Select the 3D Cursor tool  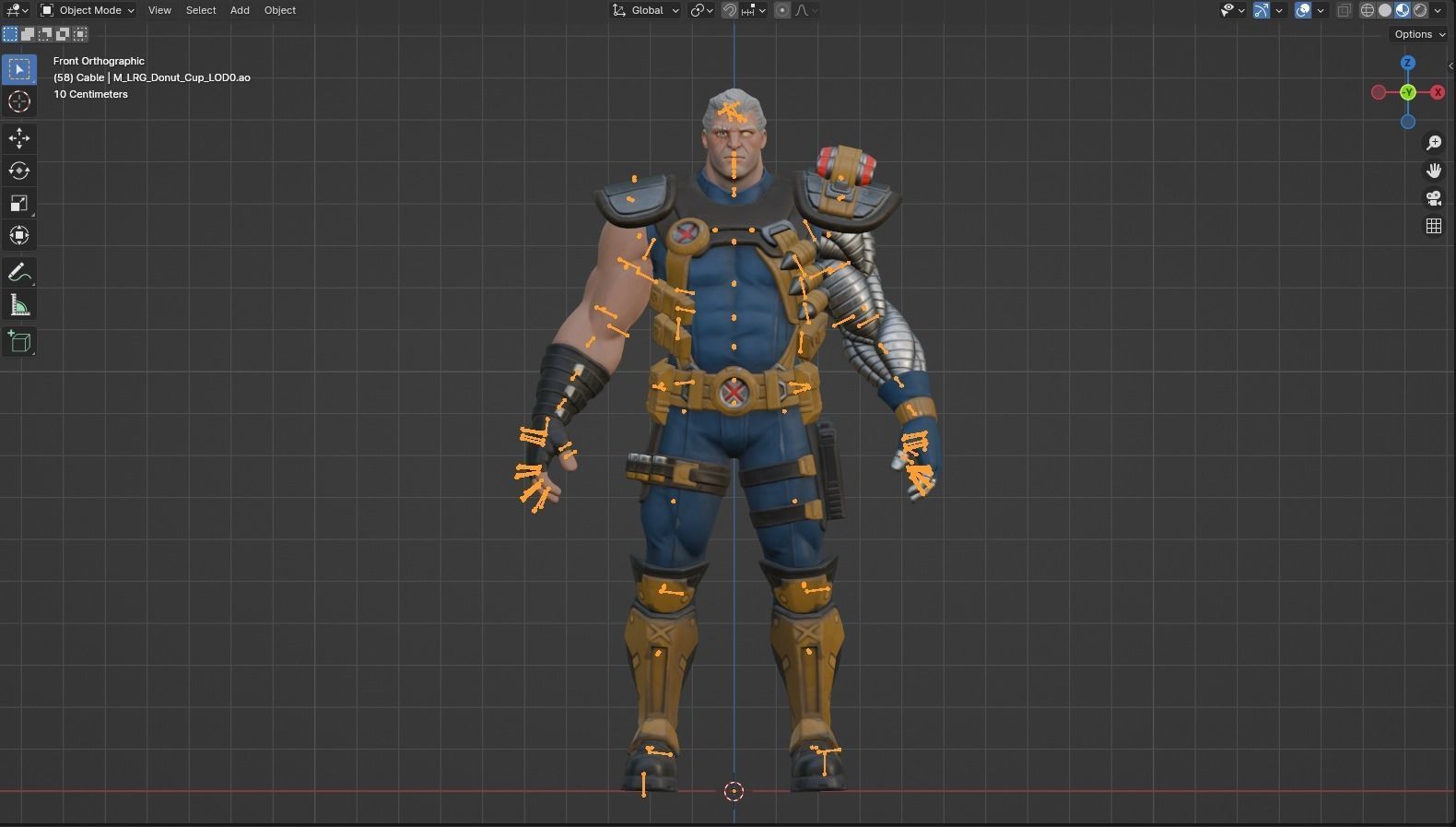(19, 101)
